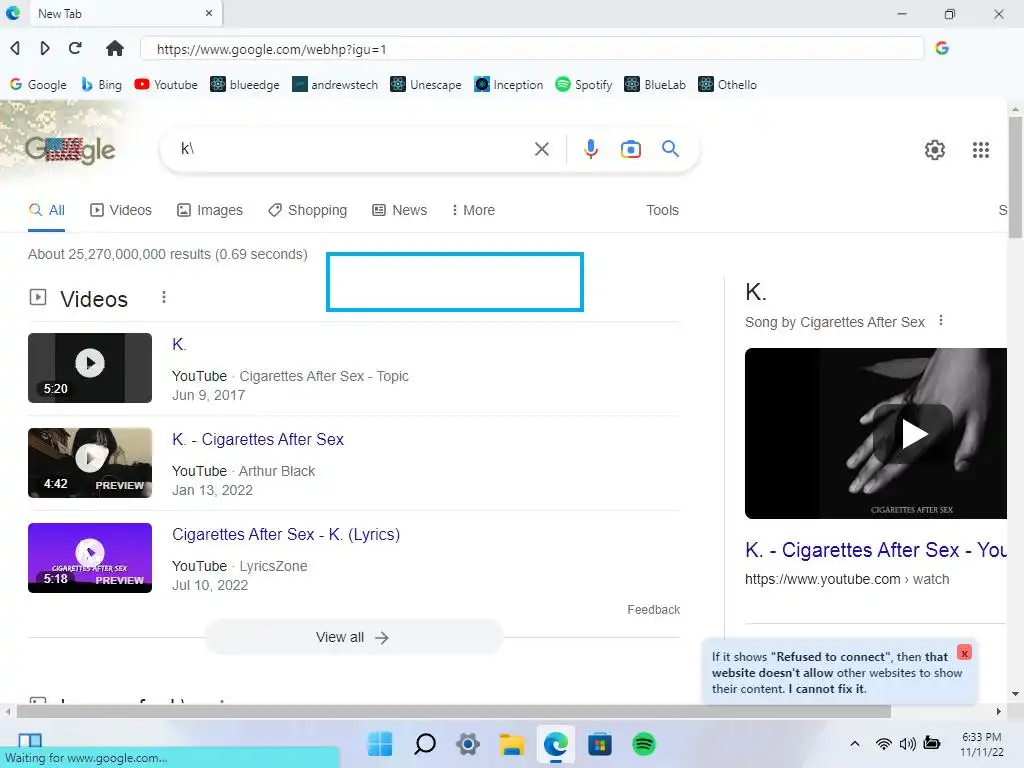Open Google quick settings gear
The image size is (1024, 768).
[x=935, y=150]
